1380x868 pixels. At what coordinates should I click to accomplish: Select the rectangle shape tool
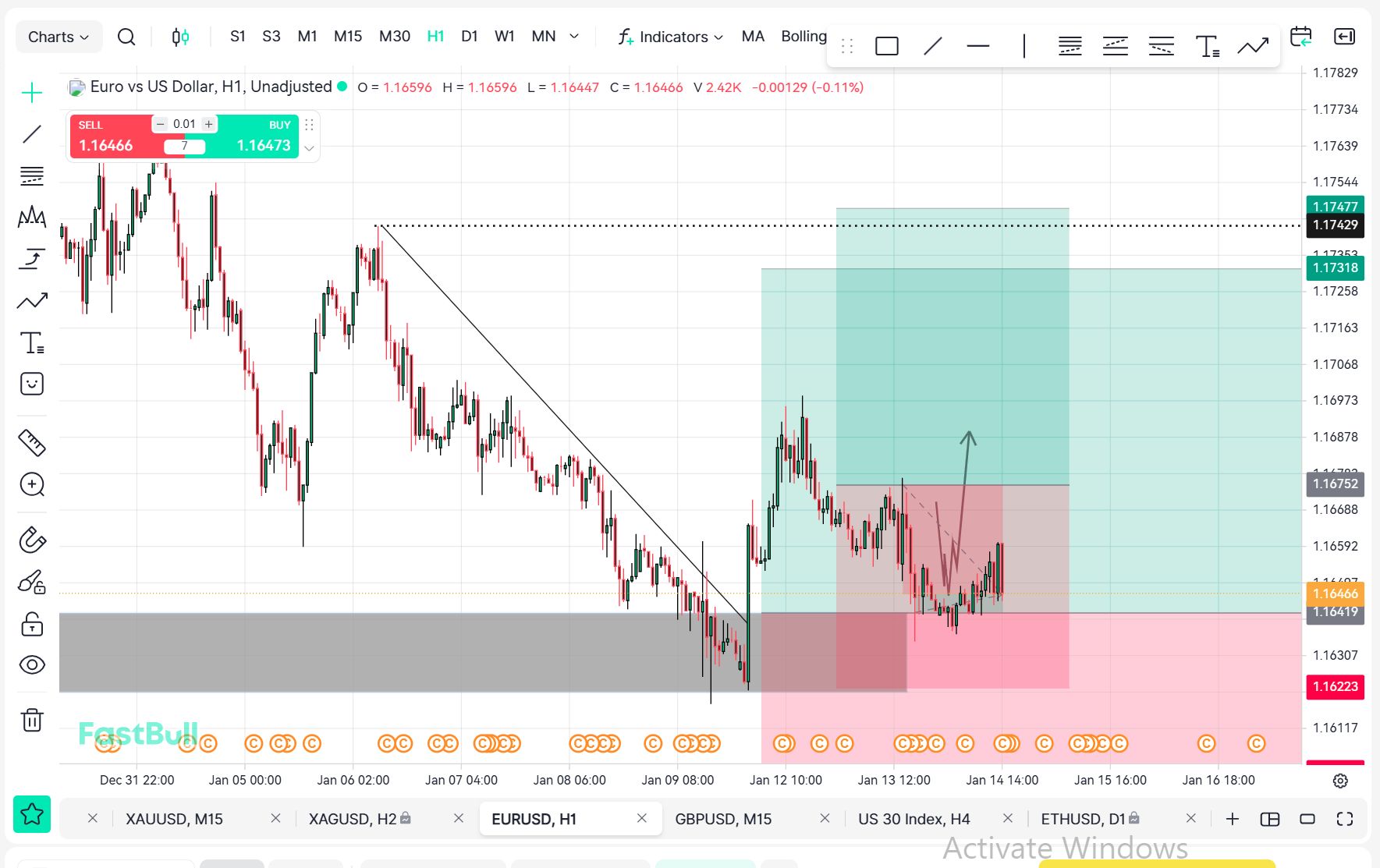coord(886,47)
